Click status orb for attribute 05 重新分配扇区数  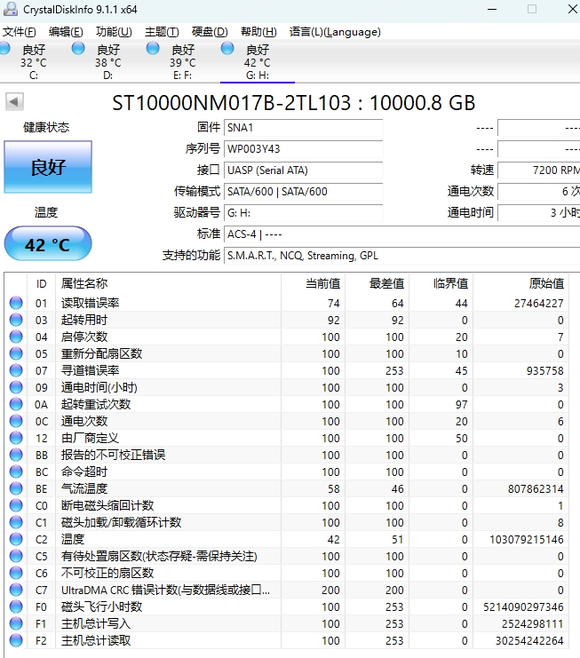point(16,354)
